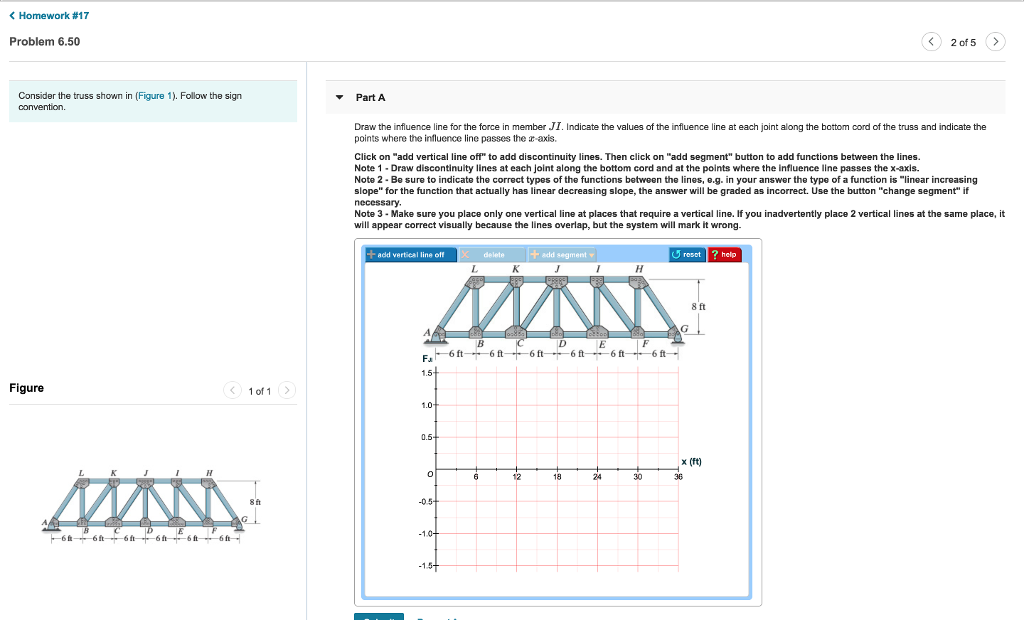Screen dimensions: 1024x620
Task: Expand the add segment function type dropdown
Action: click(x=590, y=254)
